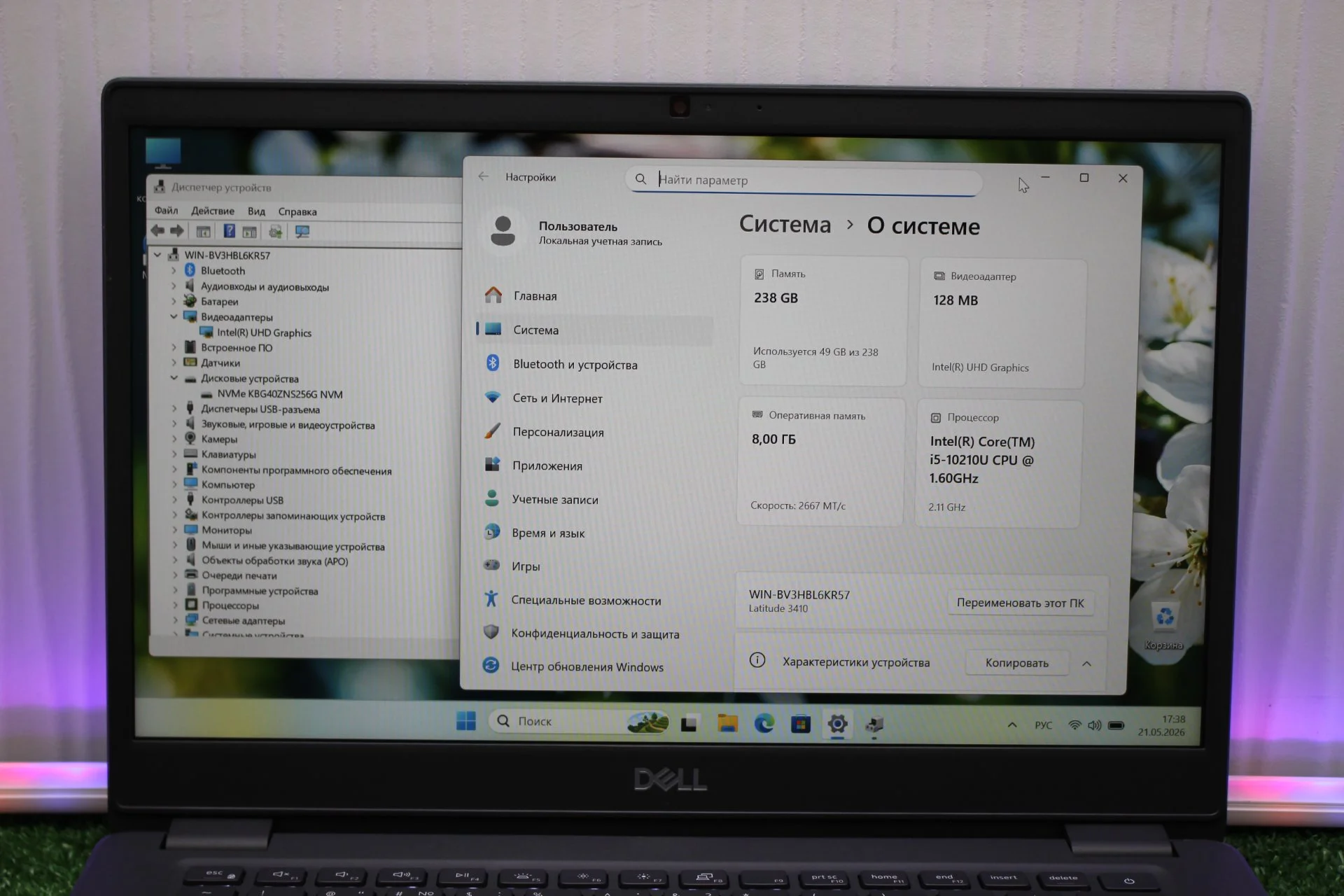Launch File Explorer from the taskbar
This screenshot has width=1344, height=896.
click(728, 724)
